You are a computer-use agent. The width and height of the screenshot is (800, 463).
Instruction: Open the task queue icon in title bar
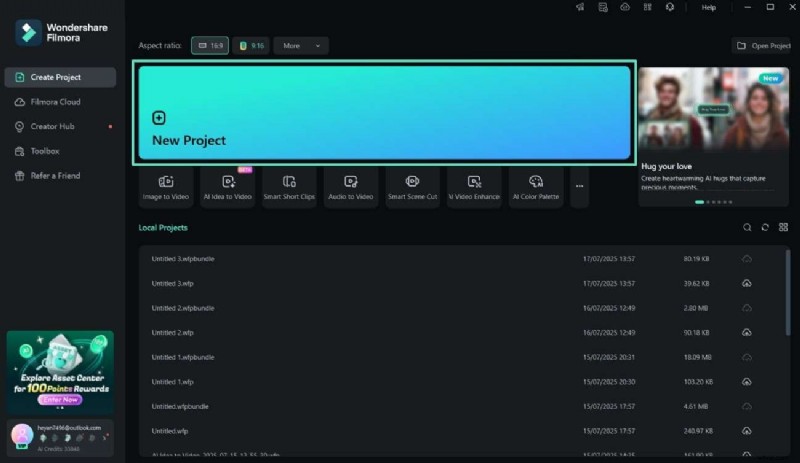point(603,7)
